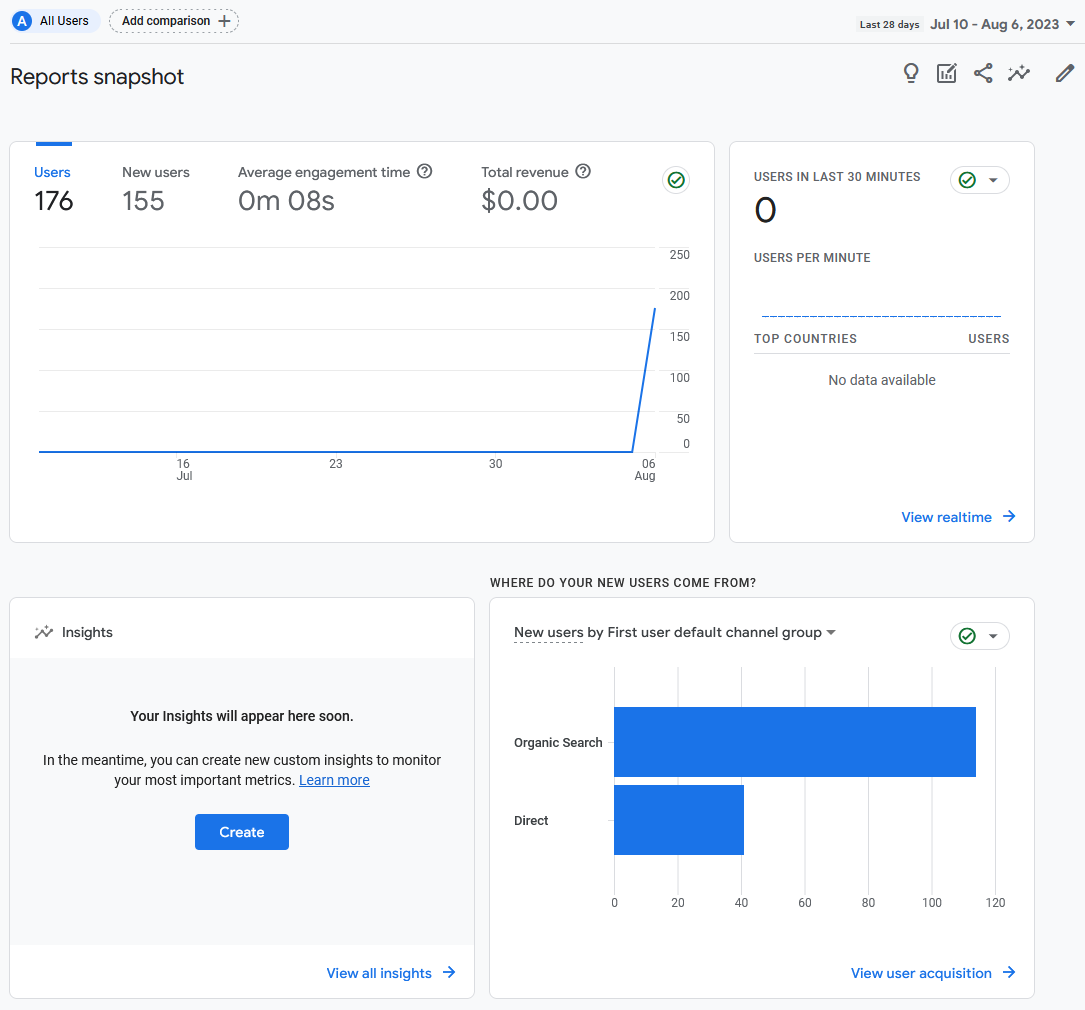The height and width of the screenshot is (1010, 1085).
Task: Click the green data quality badge on metrics card
Action: (676, 180)
